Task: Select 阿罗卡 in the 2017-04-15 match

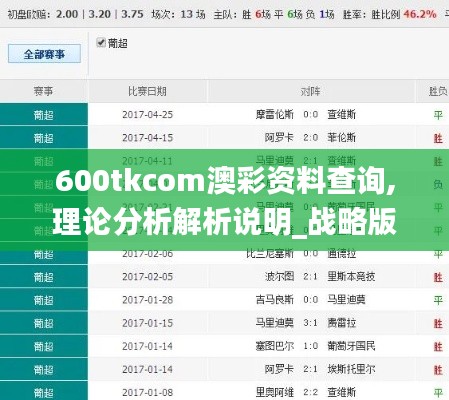Action: (x=279, y=138)
